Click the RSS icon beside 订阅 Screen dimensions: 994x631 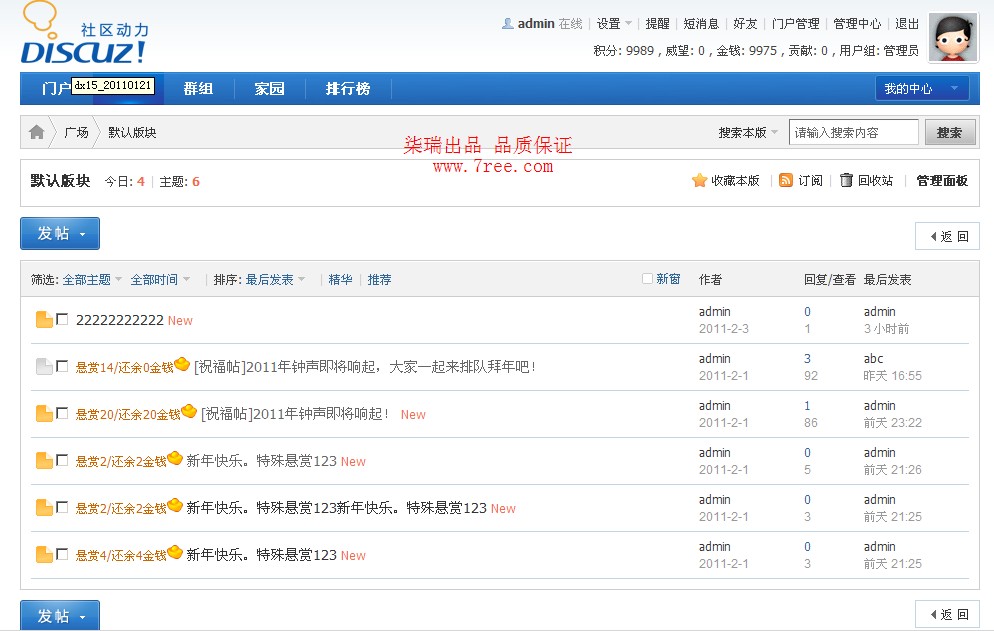(785, 181)
